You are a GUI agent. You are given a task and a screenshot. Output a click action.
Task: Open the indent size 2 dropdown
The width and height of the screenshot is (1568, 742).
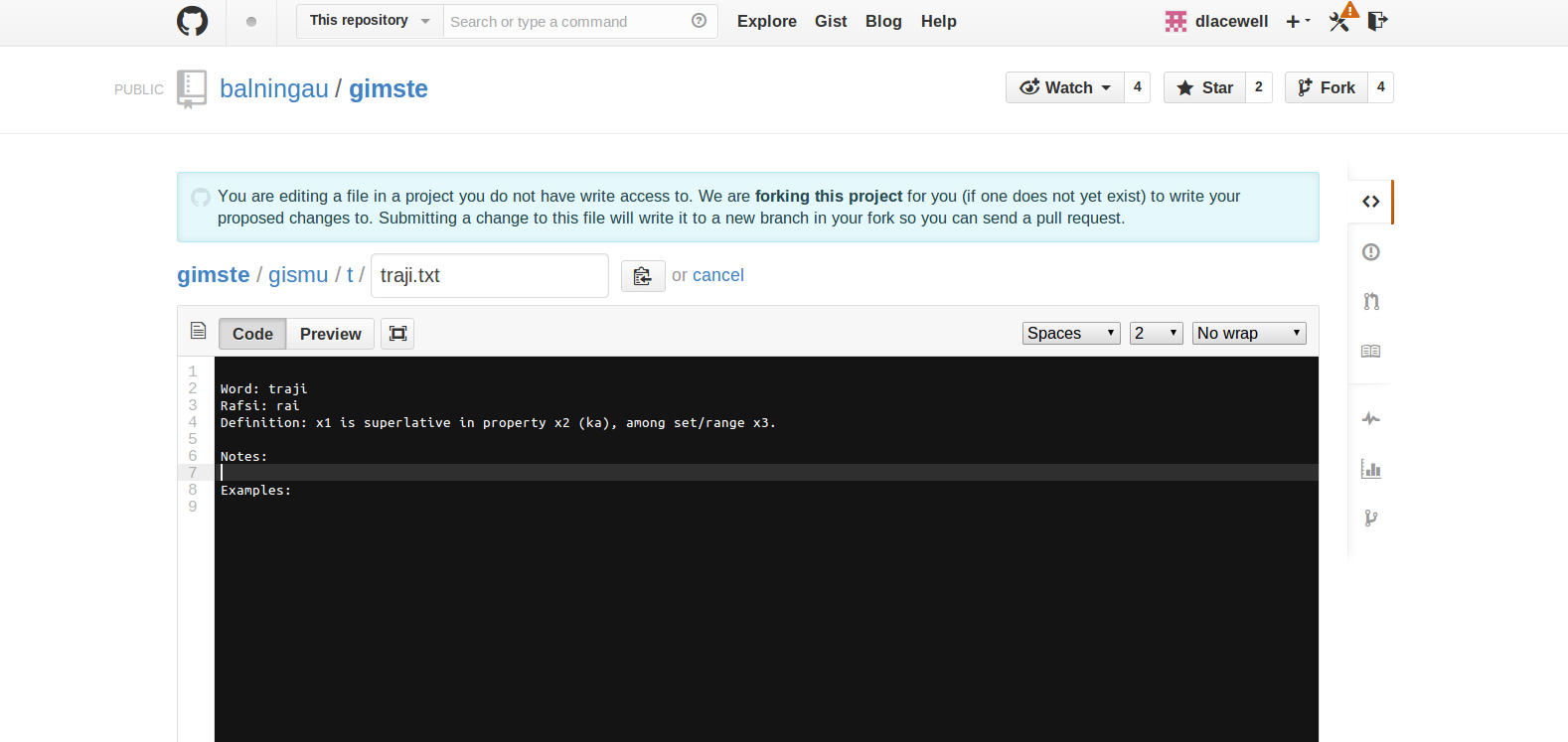point(1157,334)
